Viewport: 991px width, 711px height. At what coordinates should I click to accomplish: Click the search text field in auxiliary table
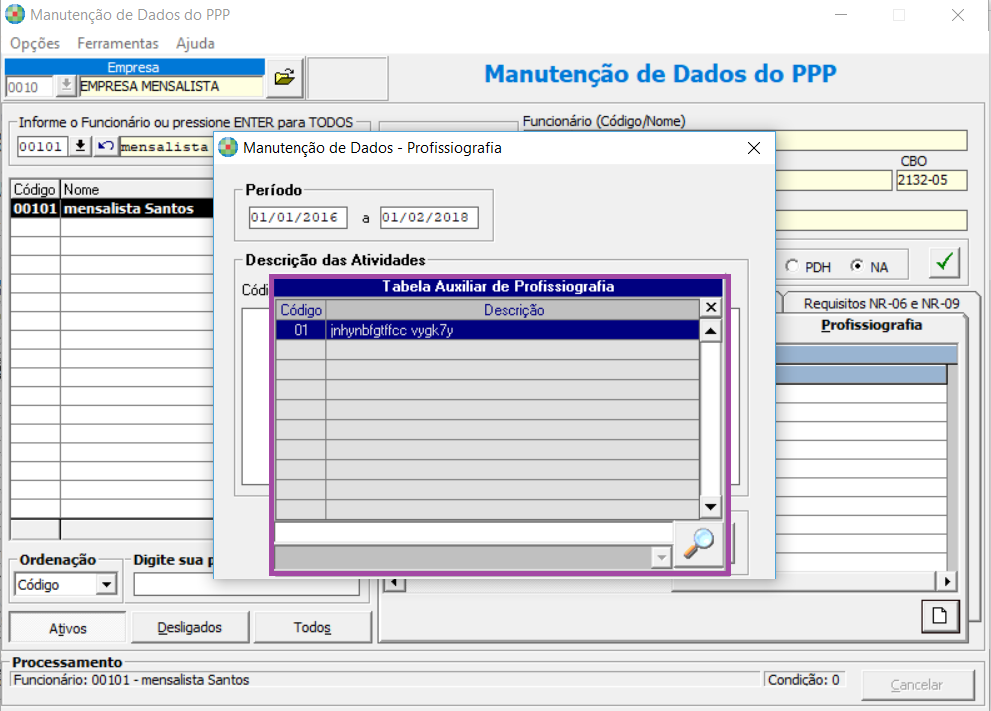coord(475,533)
